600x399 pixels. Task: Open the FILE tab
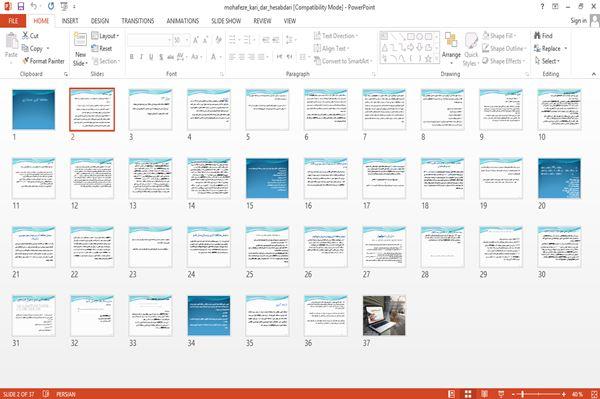coord(13,21)
